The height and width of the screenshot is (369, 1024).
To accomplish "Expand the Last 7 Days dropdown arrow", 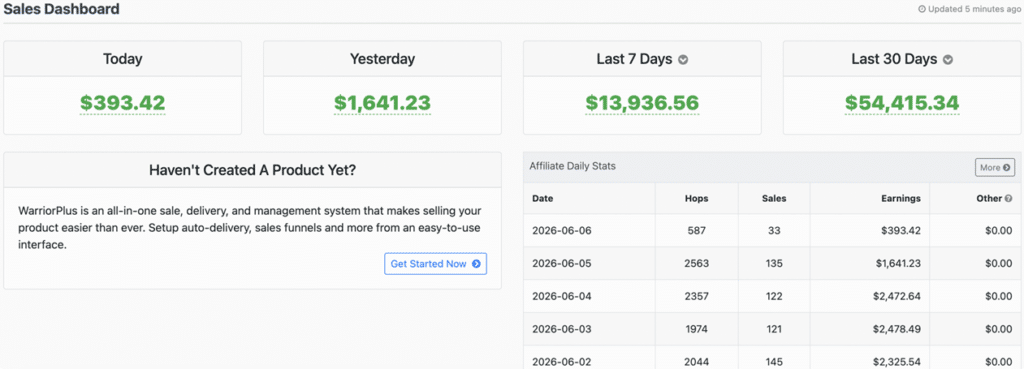I will 683,59.
